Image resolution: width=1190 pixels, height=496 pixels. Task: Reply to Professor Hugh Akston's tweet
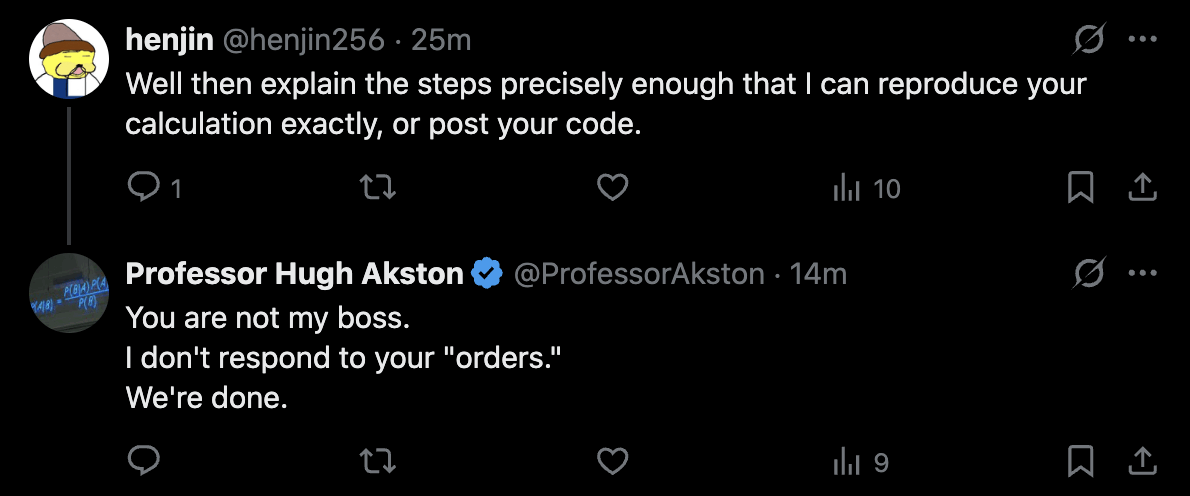coord(143,460)
